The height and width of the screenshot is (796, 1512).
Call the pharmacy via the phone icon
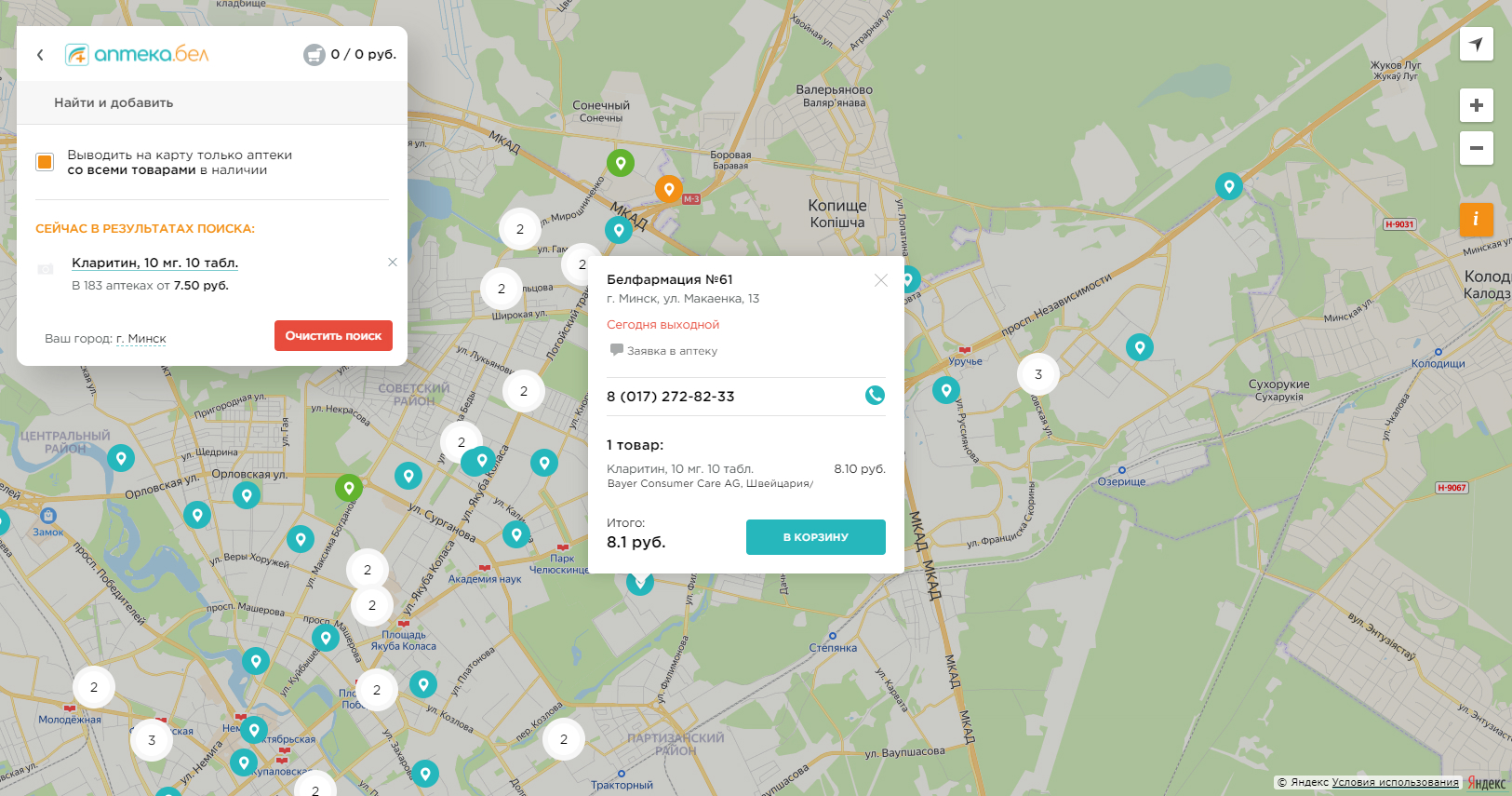pos(875,396)
